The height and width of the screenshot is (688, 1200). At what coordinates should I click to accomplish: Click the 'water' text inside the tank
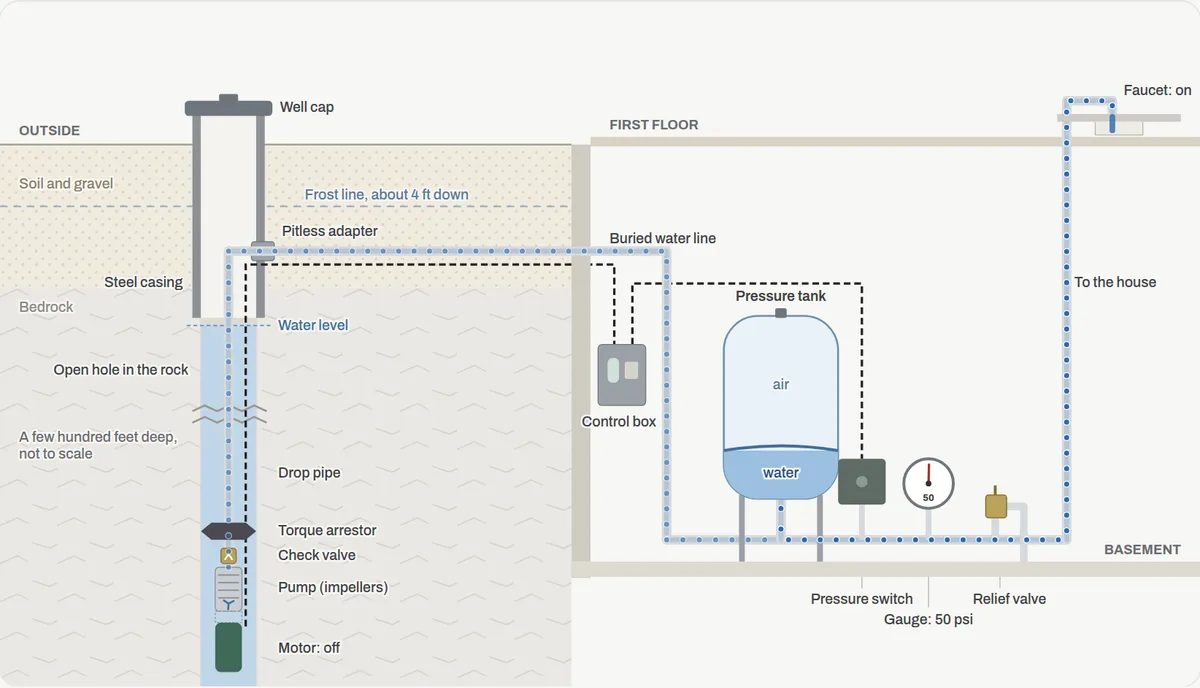coord(781,473)
